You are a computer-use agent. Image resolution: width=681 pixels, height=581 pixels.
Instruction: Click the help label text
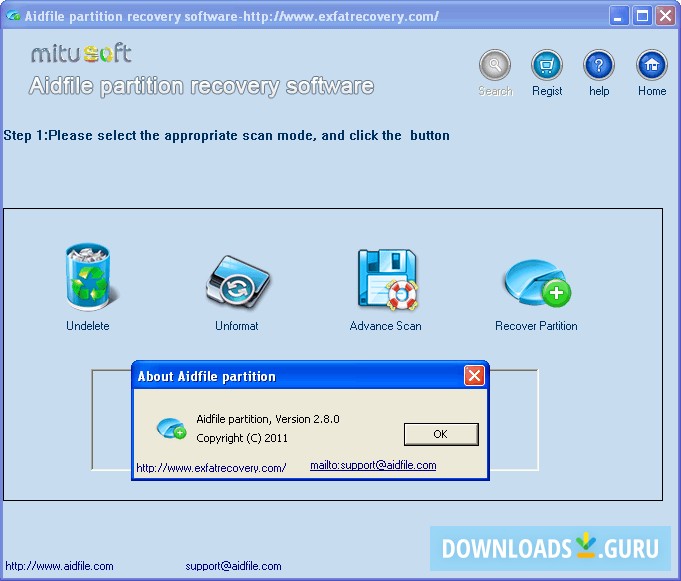tap(599, 91)
